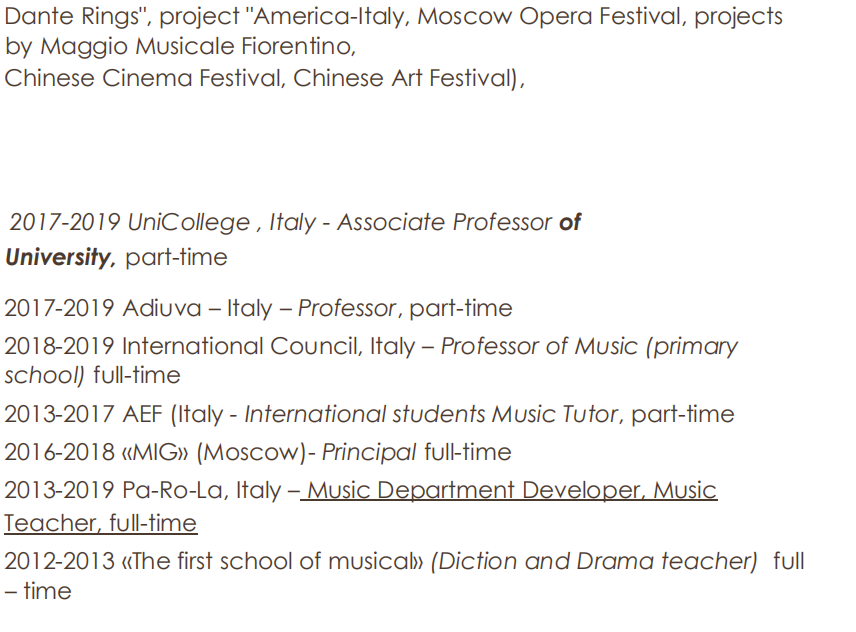The width and height of the screenshot is (856, 632).
Task: Click "International students Music Tutor" italic text
Action: tap(431, 415)
